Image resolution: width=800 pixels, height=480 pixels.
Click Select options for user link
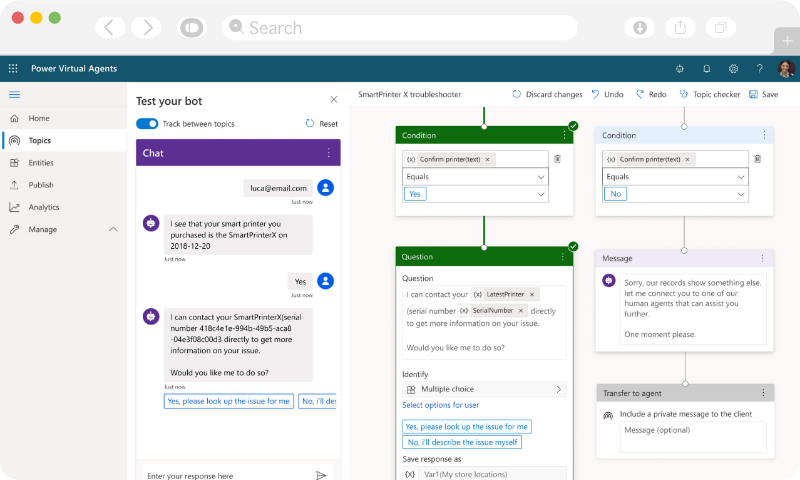(x=440, y=405)
